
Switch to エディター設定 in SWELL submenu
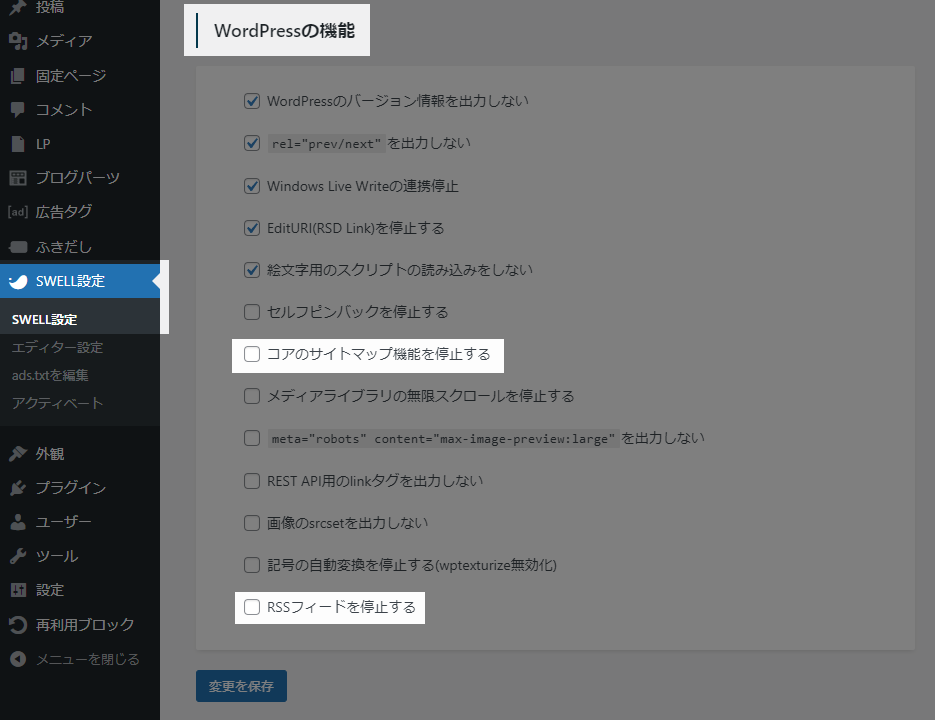tap(50, 346)
